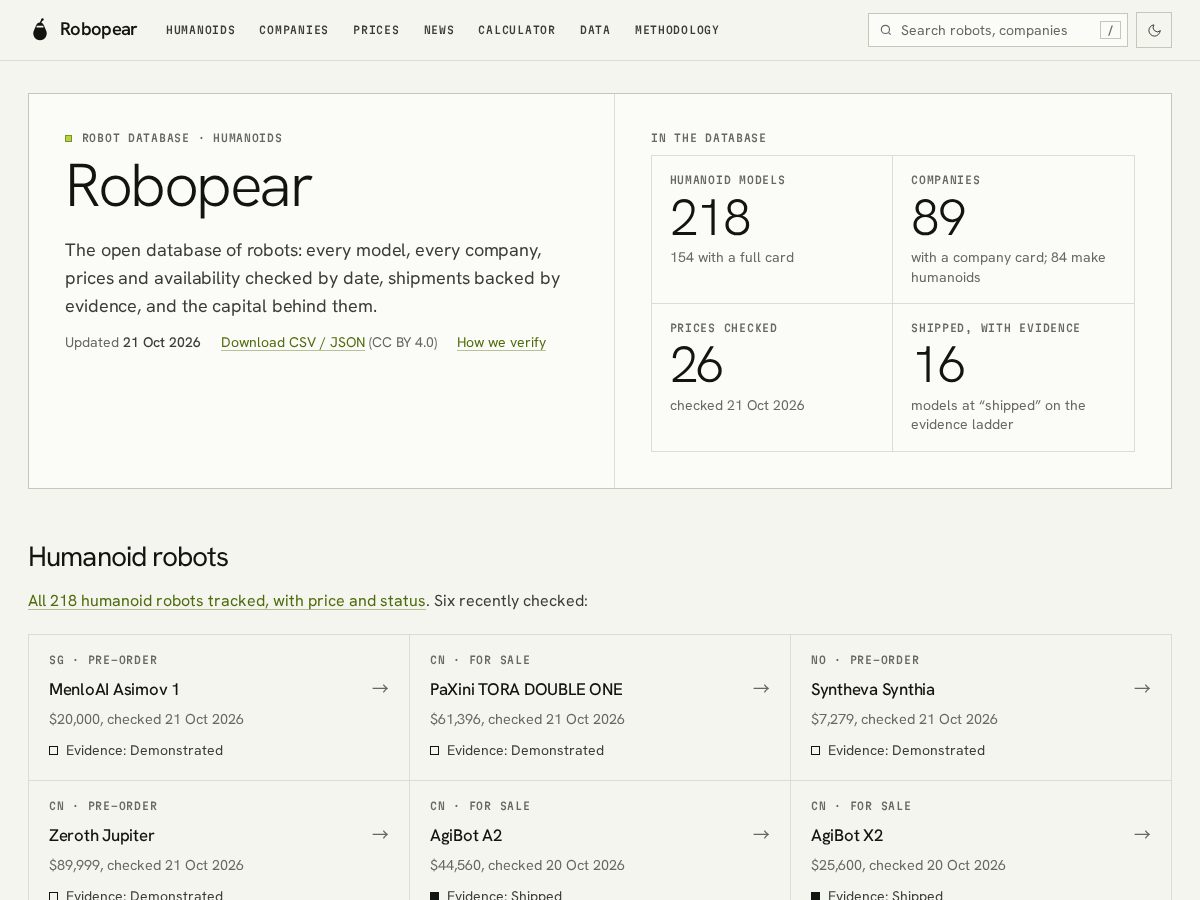1200x900 pixels.
Task: Click the Updated 21 Oct 2026 text
Action: point(133,342)
